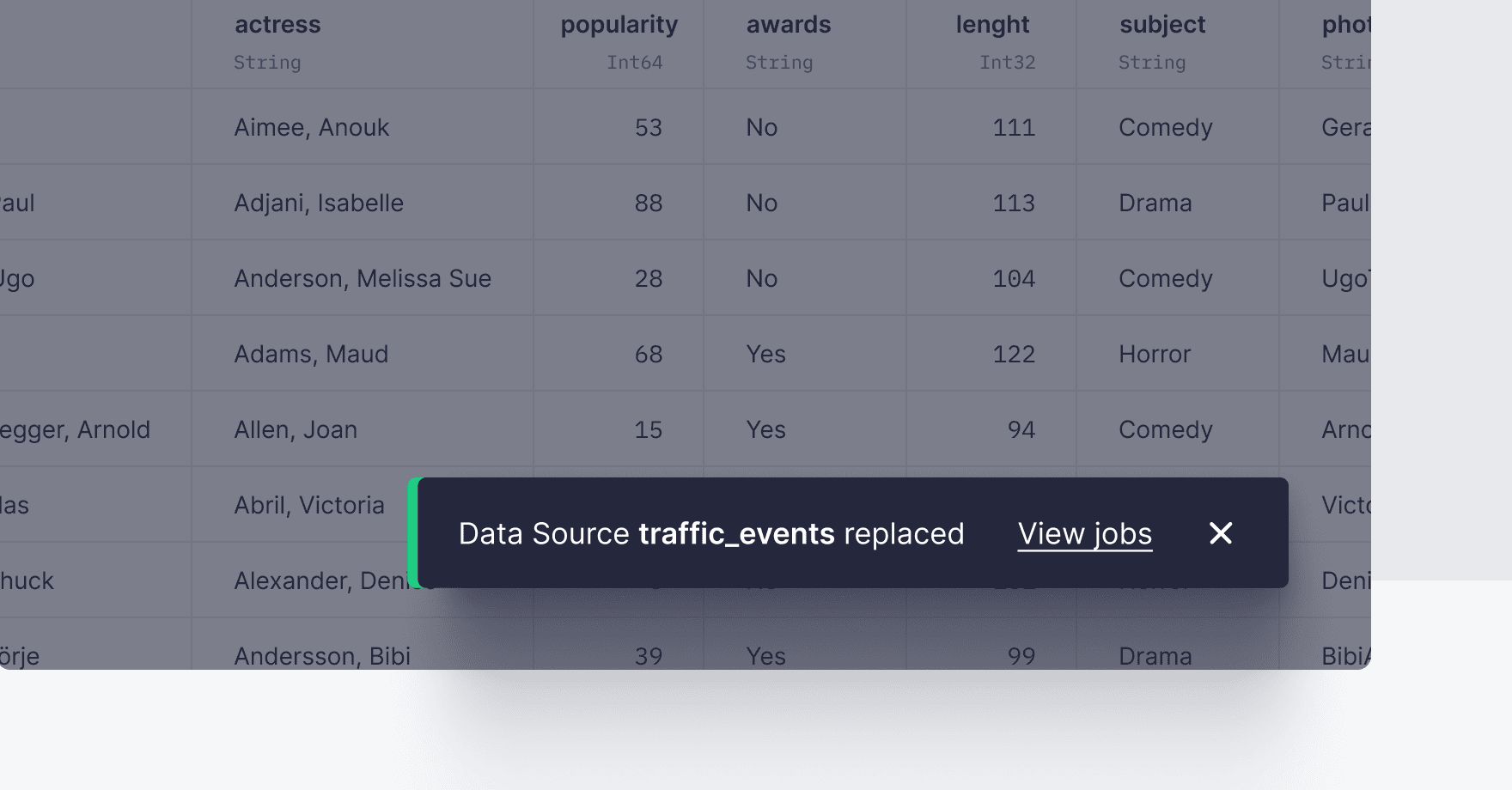Select the Anderson, Melissa Sue cell
1512x790 pixels.
[x=363, y=278]
